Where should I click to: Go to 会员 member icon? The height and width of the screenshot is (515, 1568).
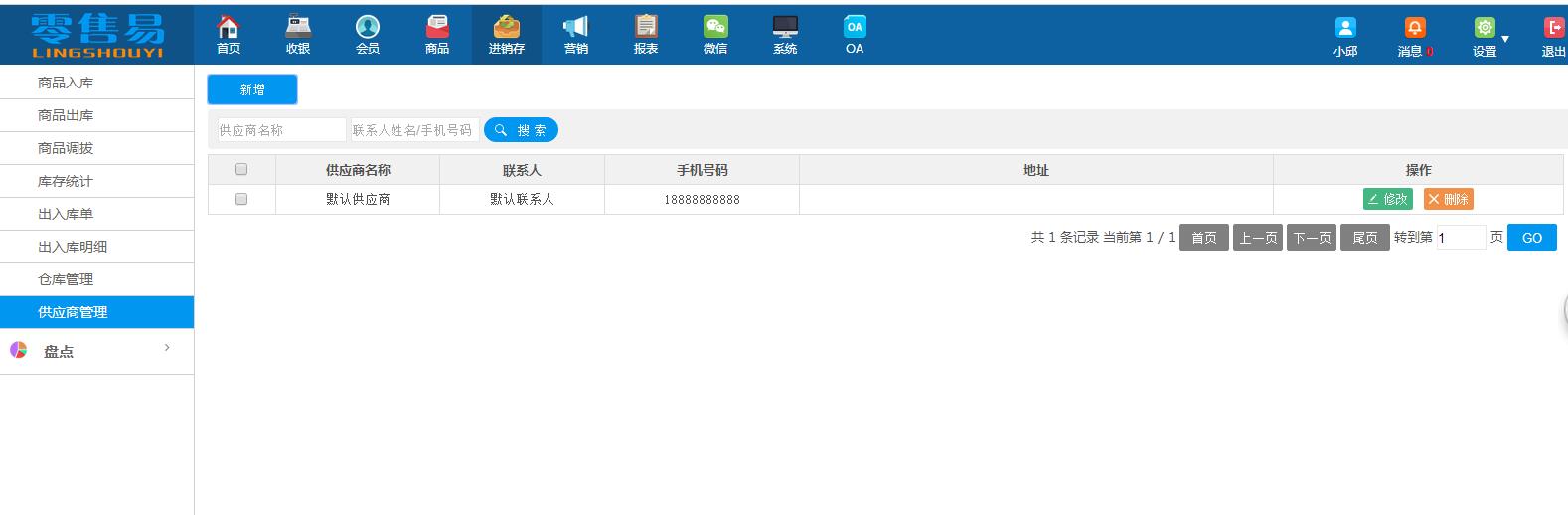368,28
